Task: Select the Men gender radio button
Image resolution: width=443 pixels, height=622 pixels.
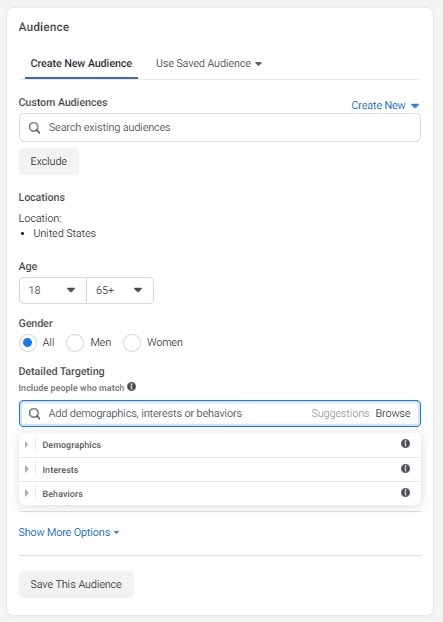Action: [75, 342]
